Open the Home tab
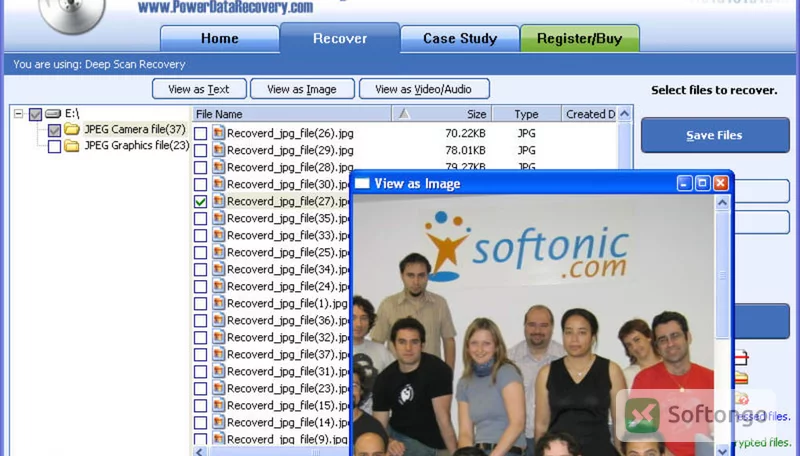The image size is (800, 456). click(x=219, y=38)
